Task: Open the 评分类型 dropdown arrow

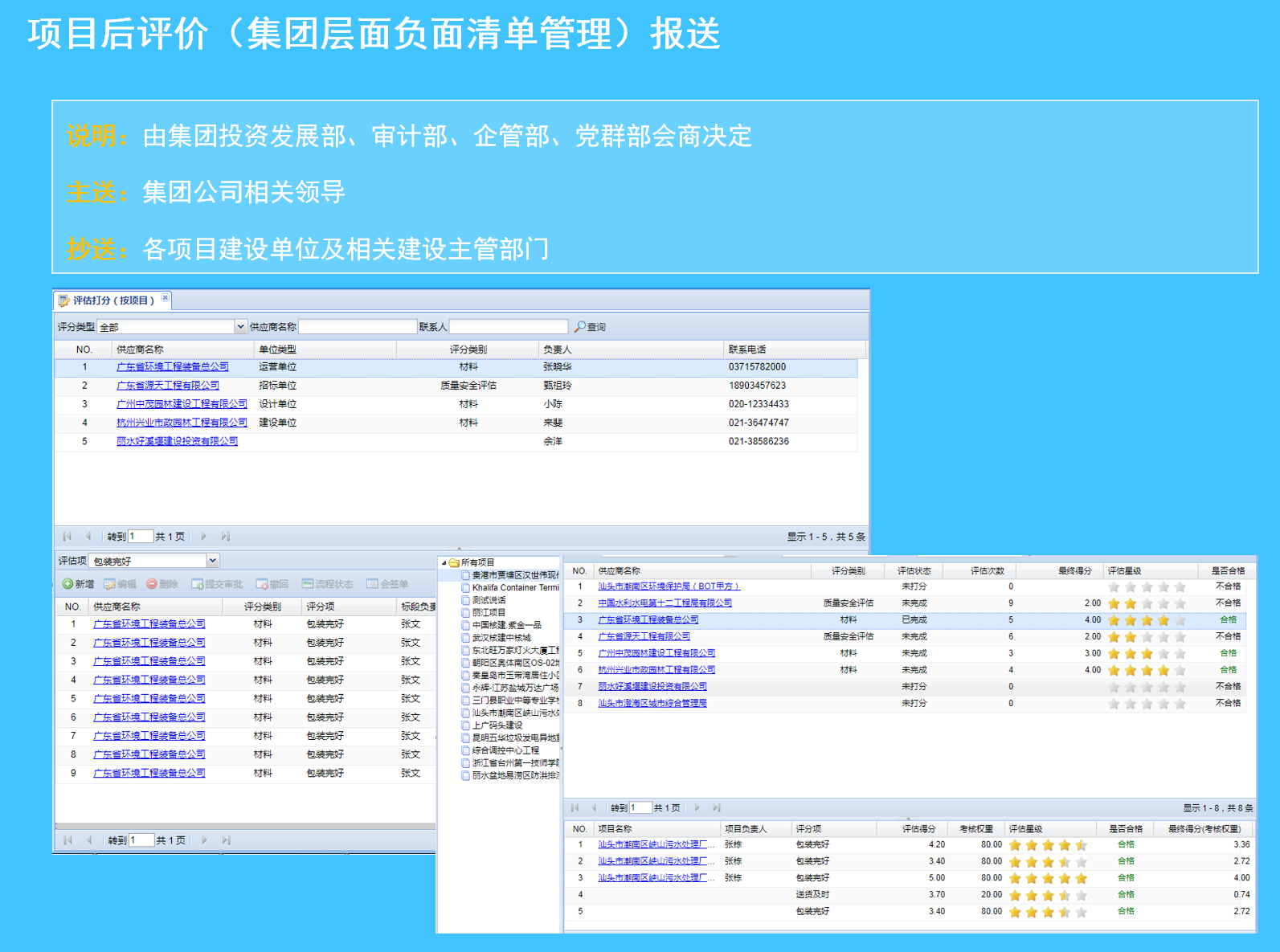Action: 240,327
